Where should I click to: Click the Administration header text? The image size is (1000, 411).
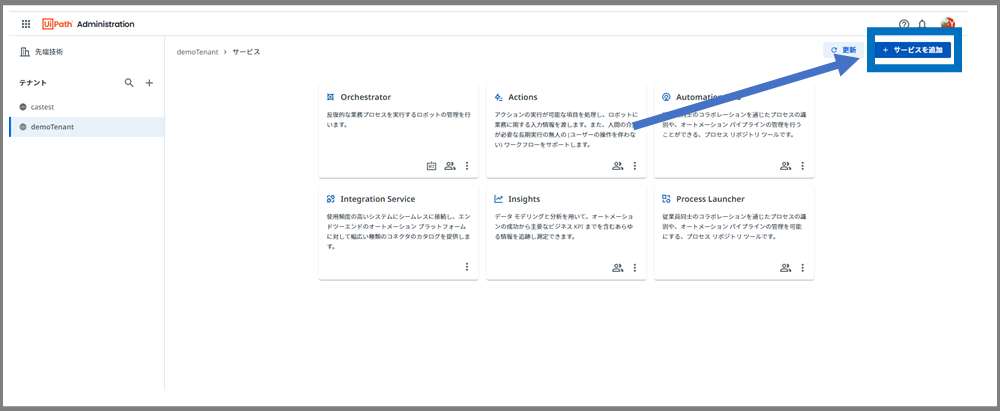tap(106, 24)
